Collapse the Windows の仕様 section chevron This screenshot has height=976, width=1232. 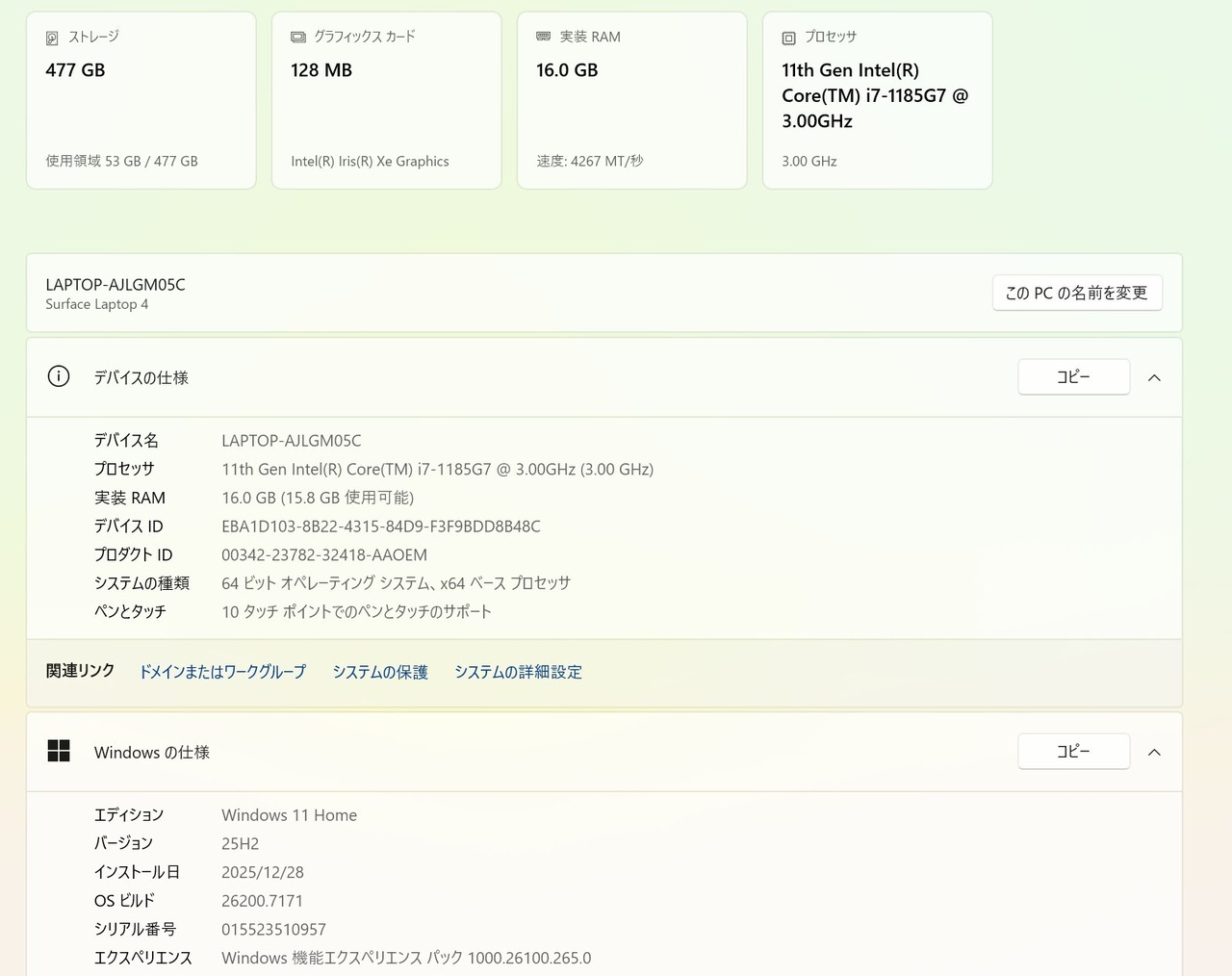[1154, 752]
